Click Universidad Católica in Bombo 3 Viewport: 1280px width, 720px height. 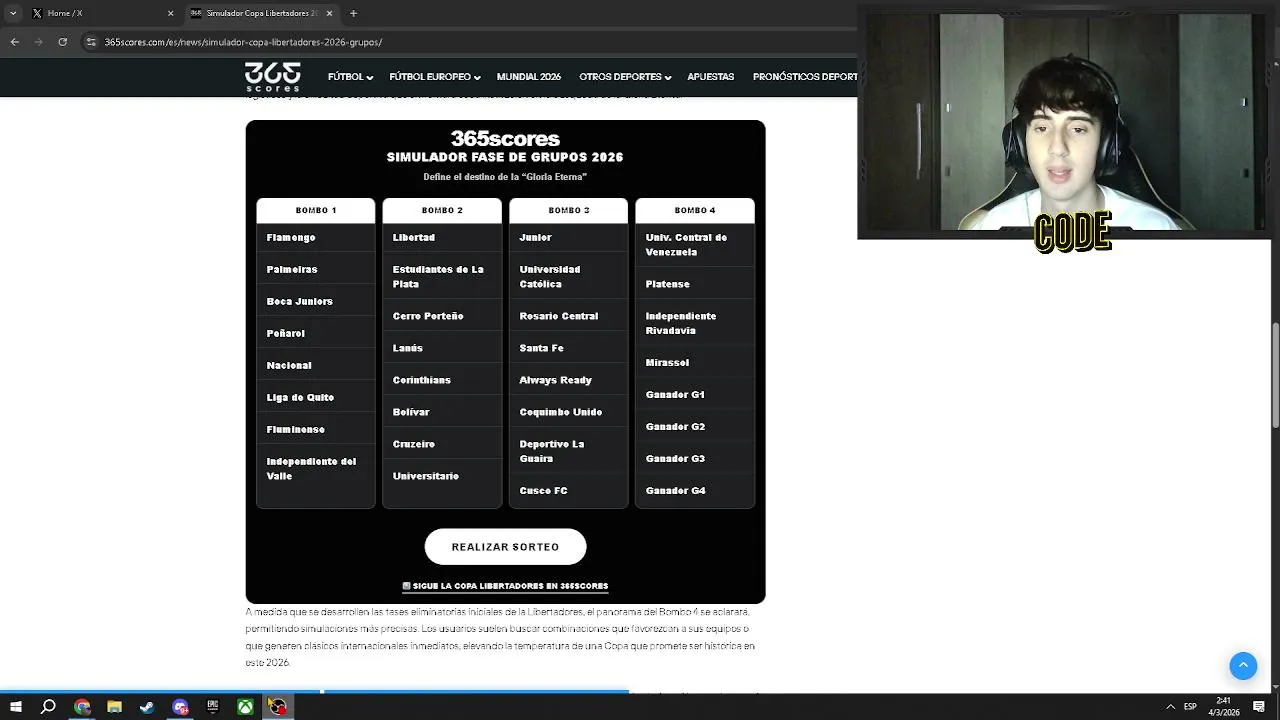(550, 277)
